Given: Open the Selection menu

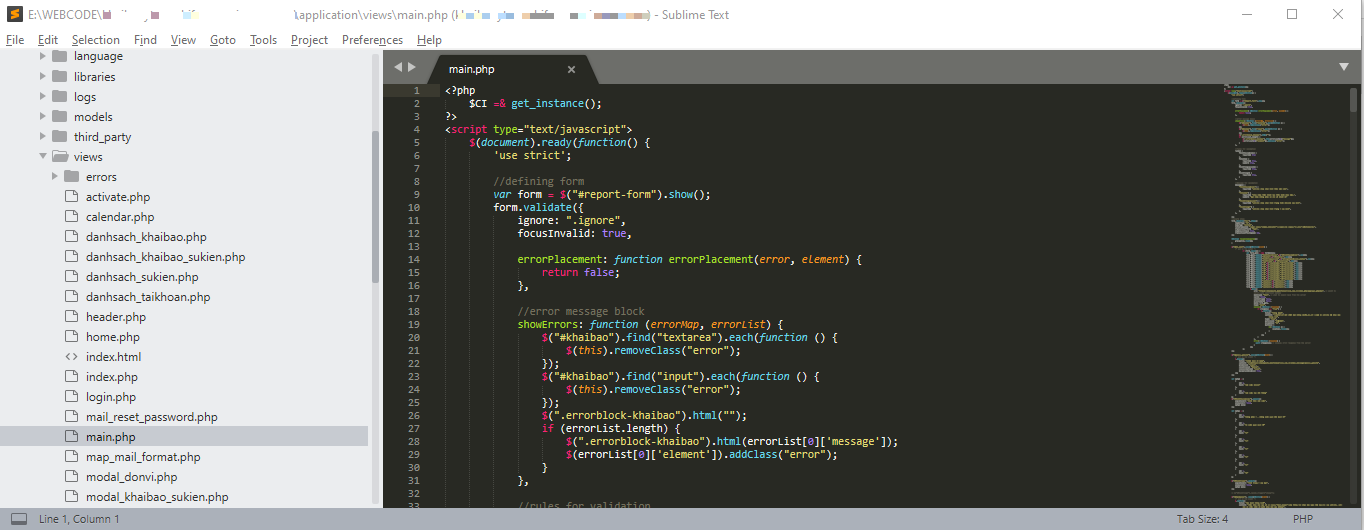Looking at the screenshot, I should [96, 40].
